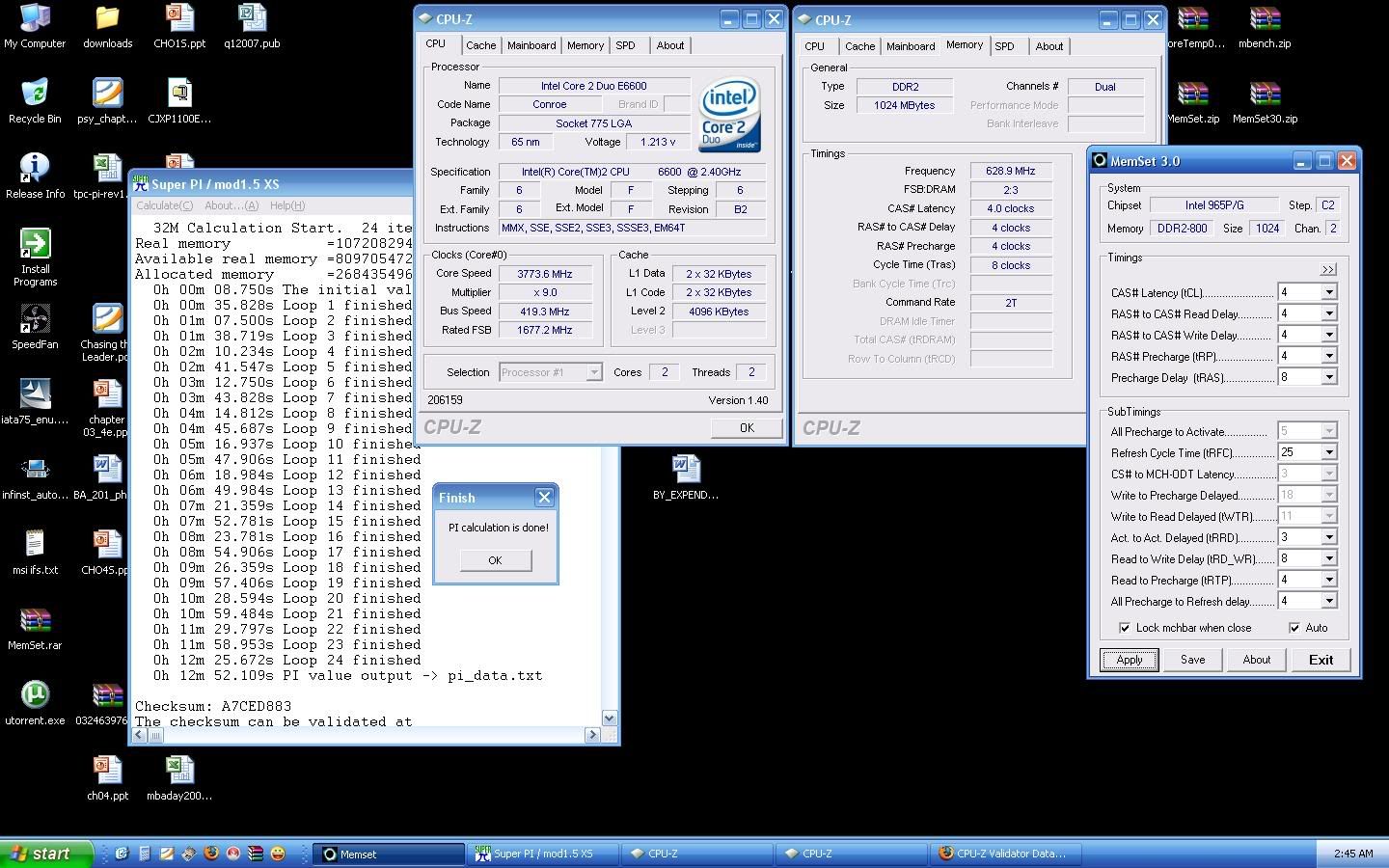The width and height of the screenshot is (1389, 868).
Task: Switch to CPU tab in right CPU-Z window
Action: tap(814, 46)
